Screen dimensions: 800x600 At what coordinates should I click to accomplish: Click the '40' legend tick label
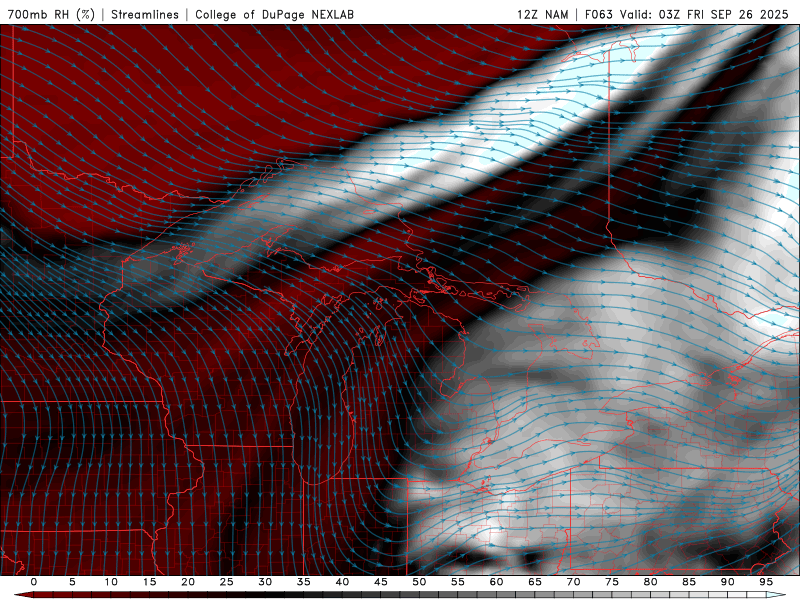[x=342, y=582]
